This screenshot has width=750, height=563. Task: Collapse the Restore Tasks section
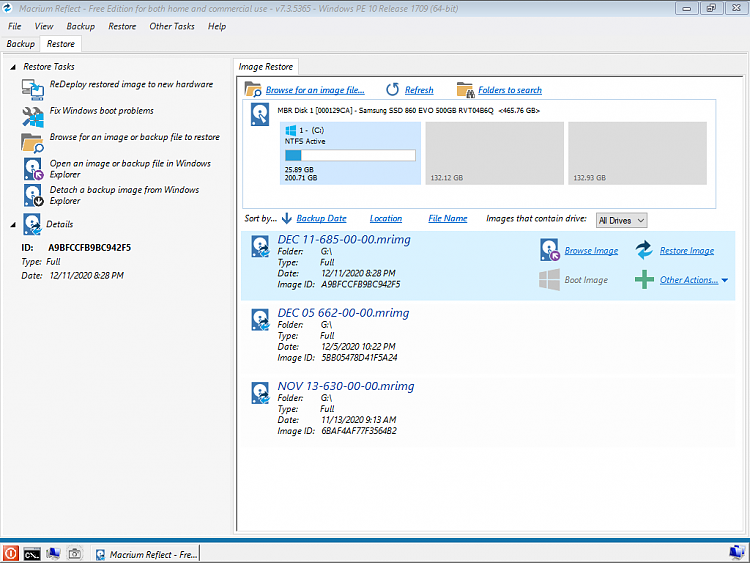tap(13, 67)
